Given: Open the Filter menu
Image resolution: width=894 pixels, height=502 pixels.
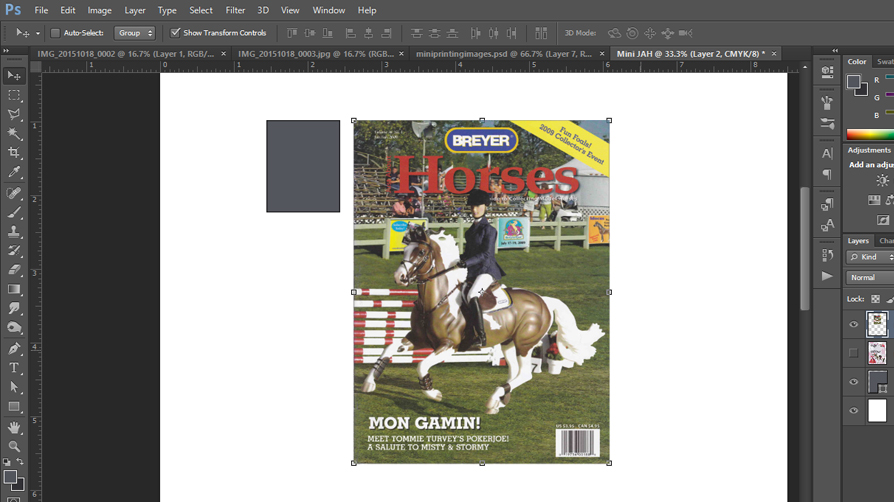Looking at the screenshot, I should pos(235,10).
